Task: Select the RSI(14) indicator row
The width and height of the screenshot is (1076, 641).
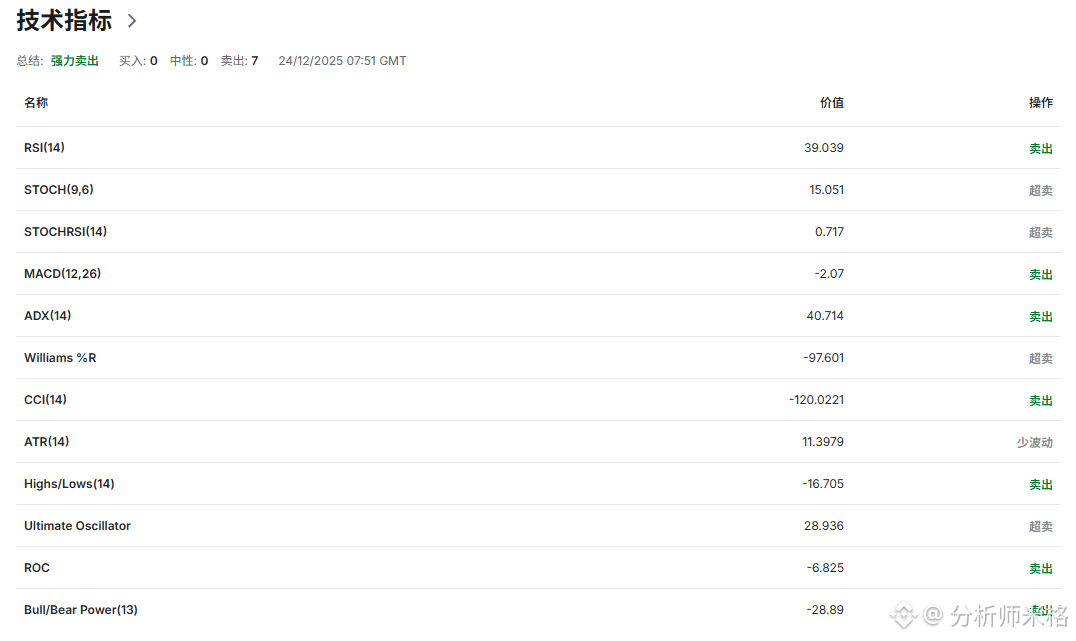Action: tap(538, 148)
